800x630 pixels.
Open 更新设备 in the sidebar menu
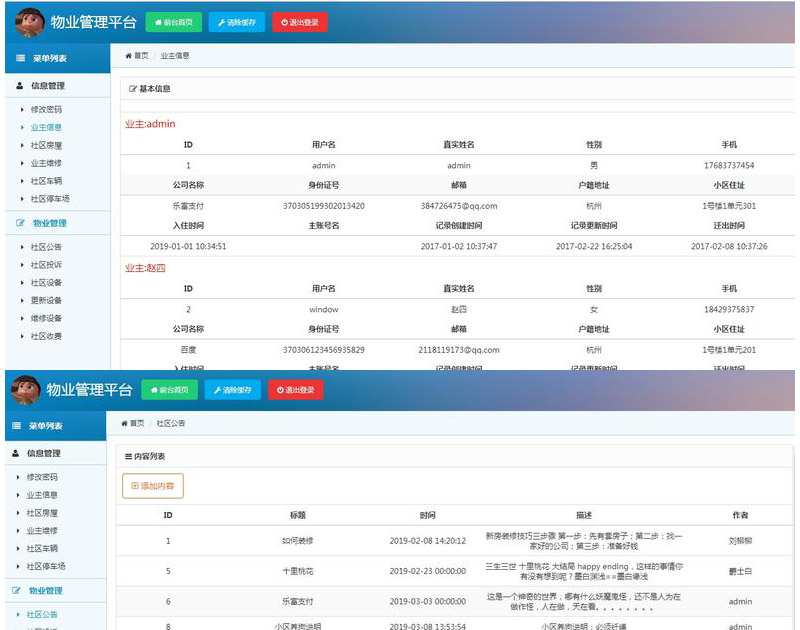46,300
